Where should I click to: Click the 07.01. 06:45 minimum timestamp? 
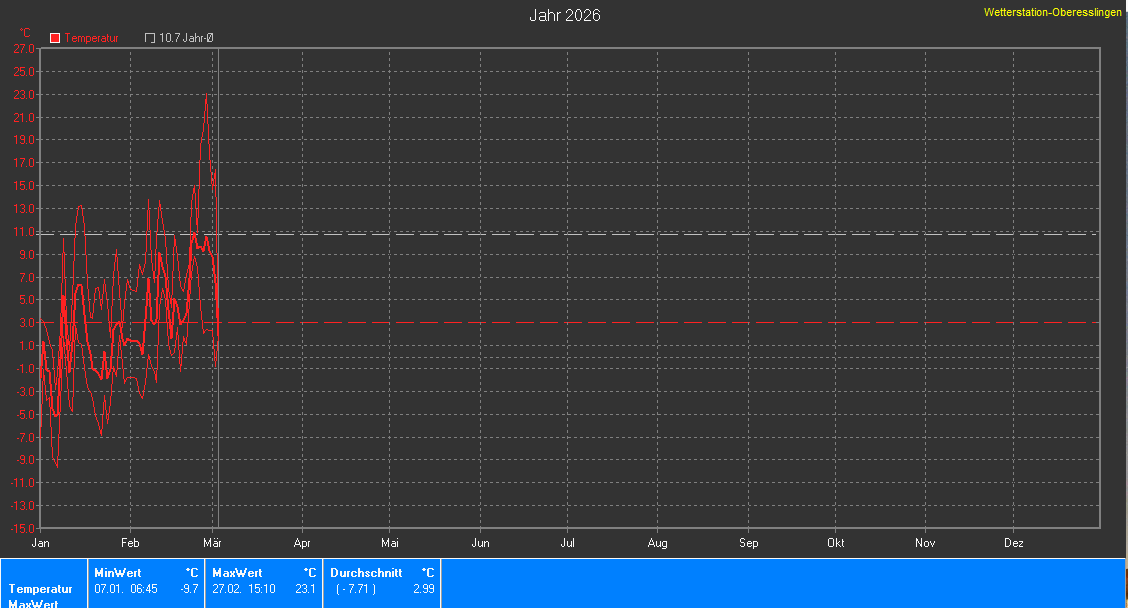(126, 589)
